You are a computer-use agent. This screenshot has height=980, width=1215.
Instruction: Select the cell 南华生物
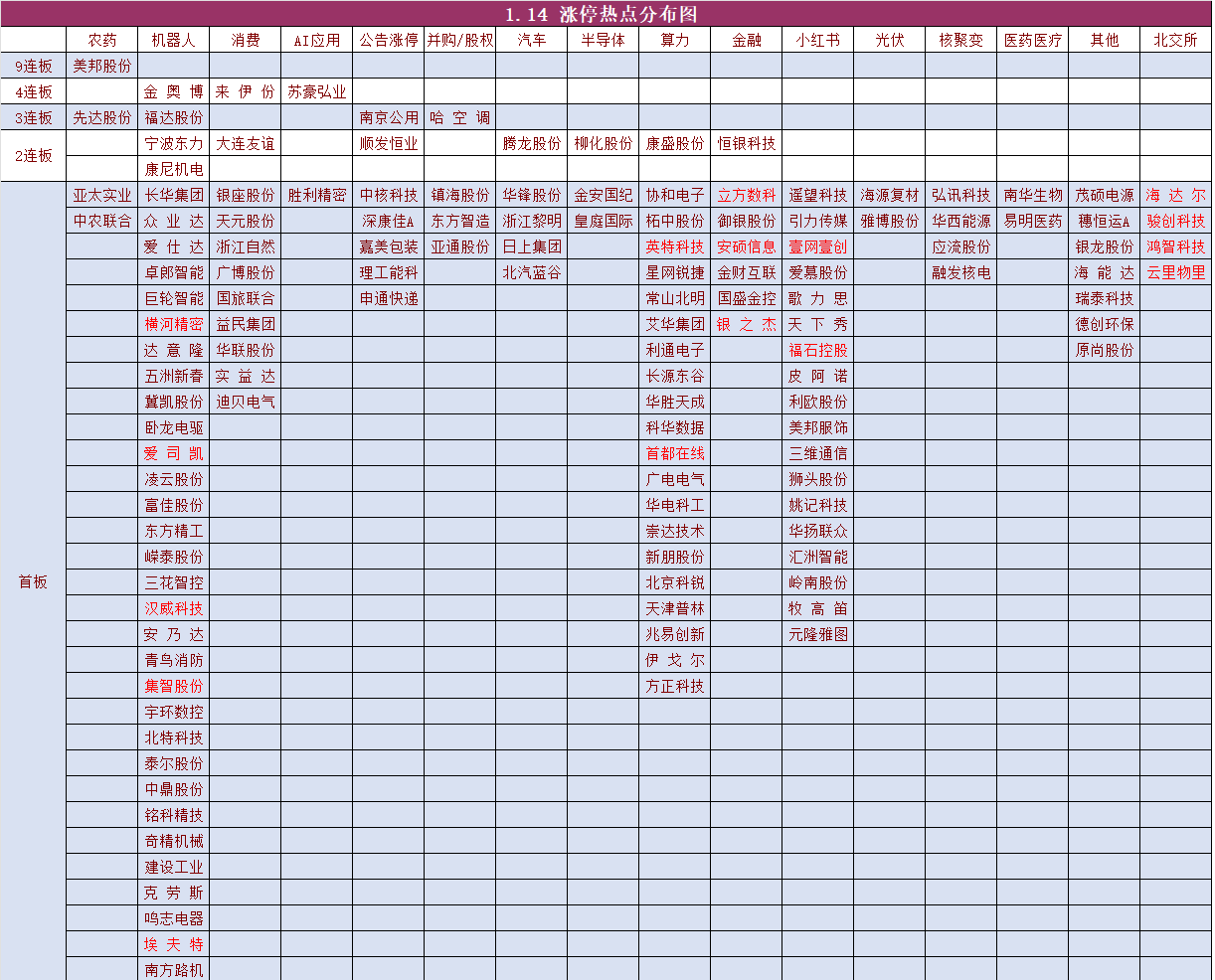(x=1033, y=195)
